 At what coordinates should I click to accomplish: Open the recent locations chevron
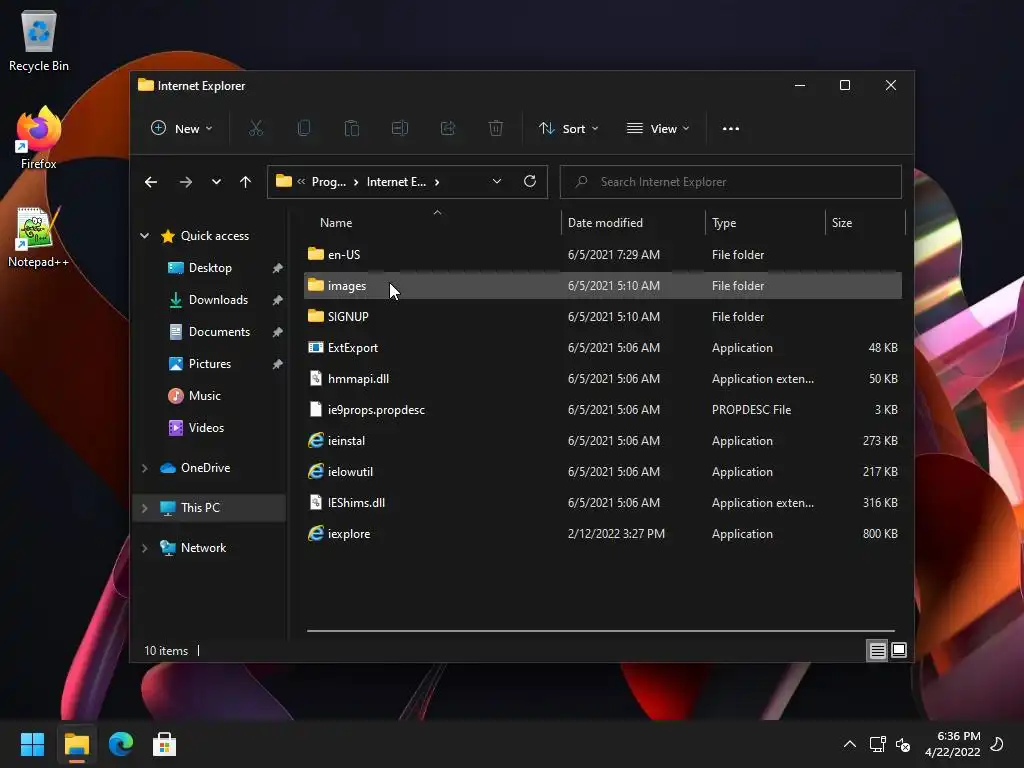(x=216, y=182)
